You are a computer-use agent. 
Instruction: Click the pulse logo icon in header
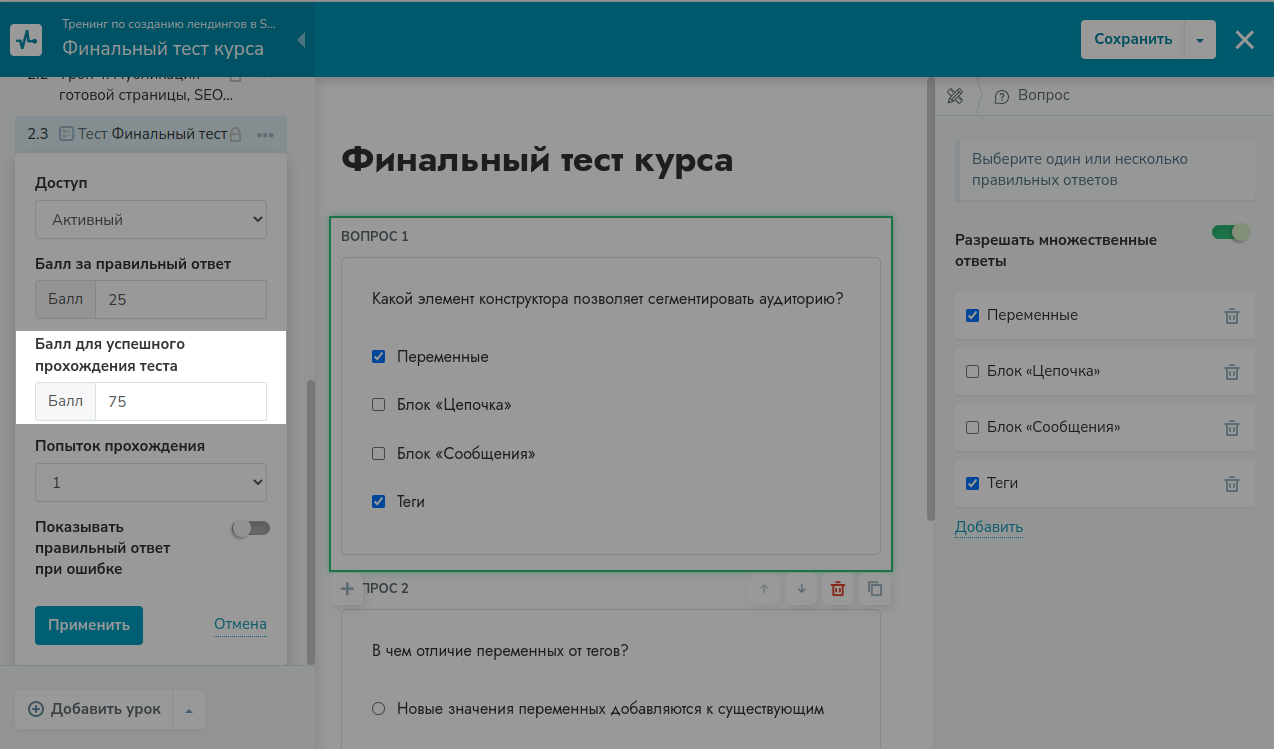click(25, 39)
